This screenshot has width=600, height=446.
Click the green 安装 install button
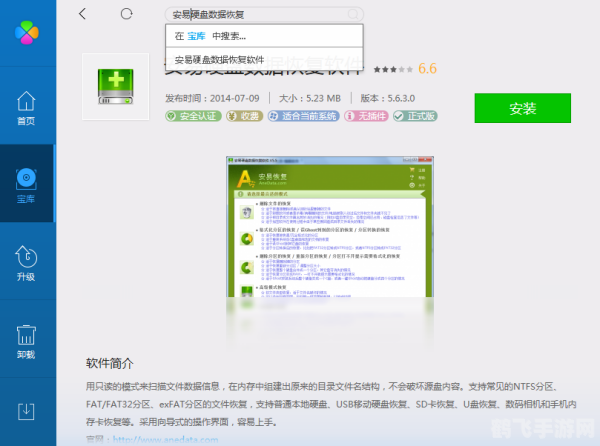pos(523,108)
